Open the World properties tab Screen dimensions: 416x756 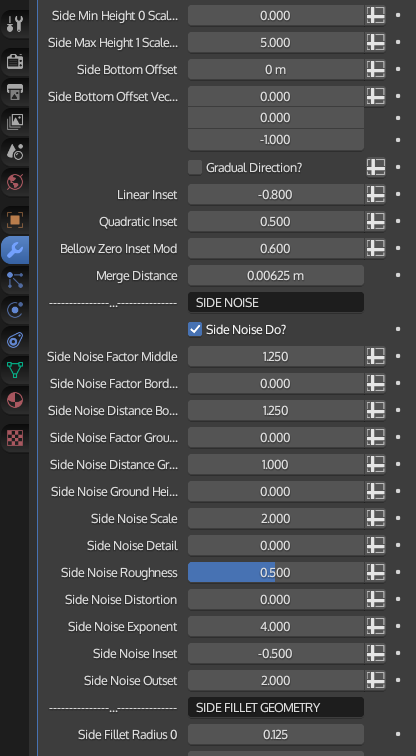point(15,182)
